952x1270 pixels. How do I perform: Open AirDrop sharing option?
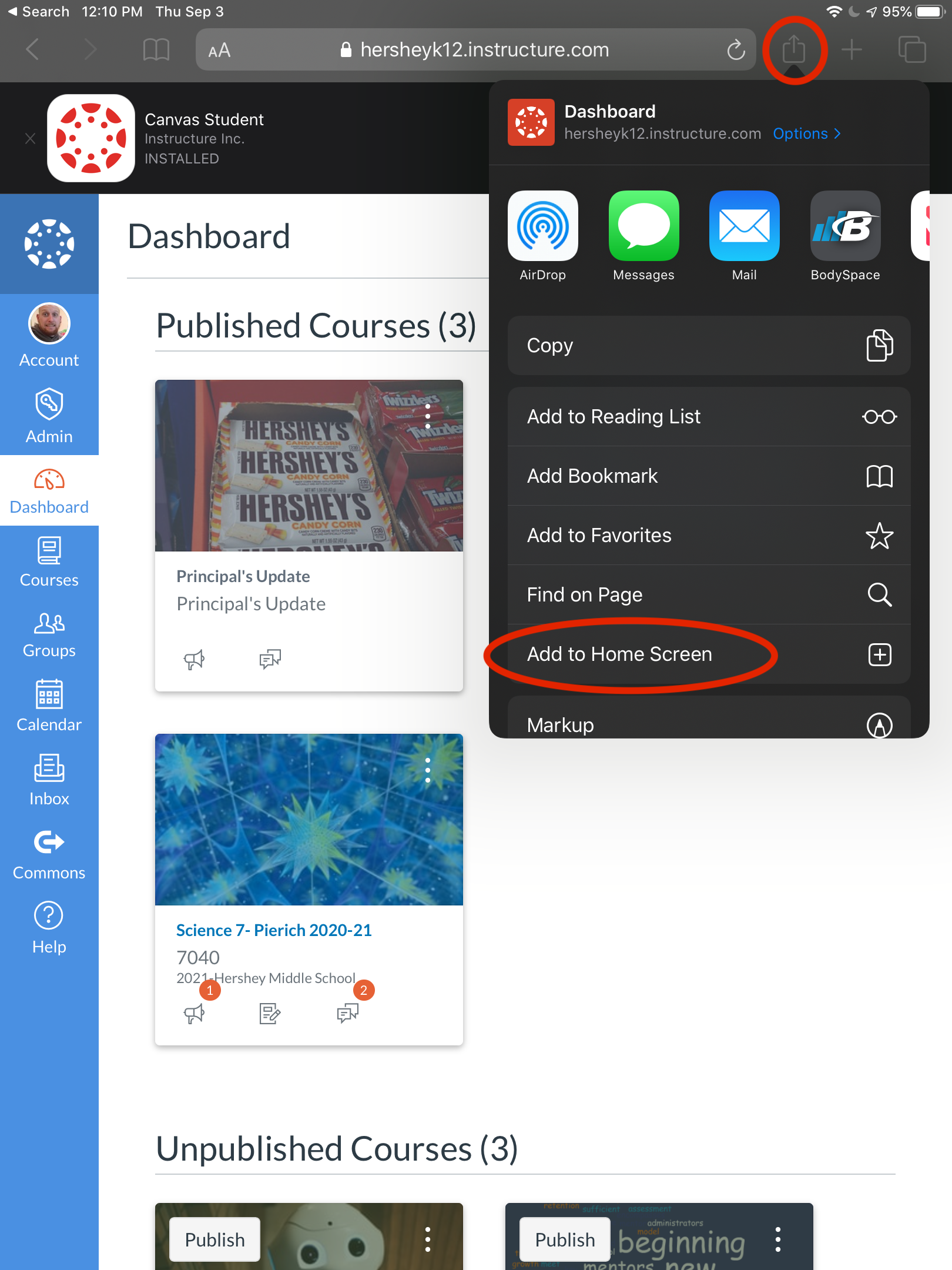[x=542, y=236]
